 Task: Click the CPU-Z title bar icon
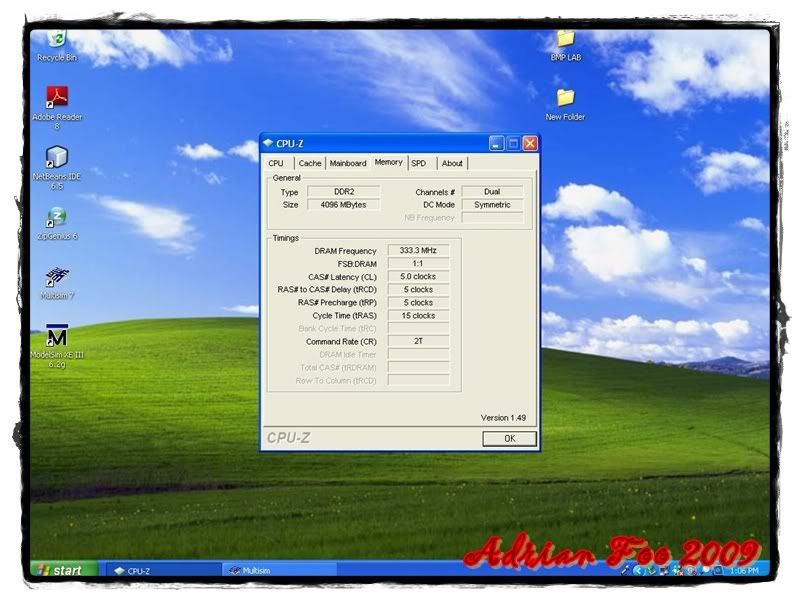click(268, 143)
